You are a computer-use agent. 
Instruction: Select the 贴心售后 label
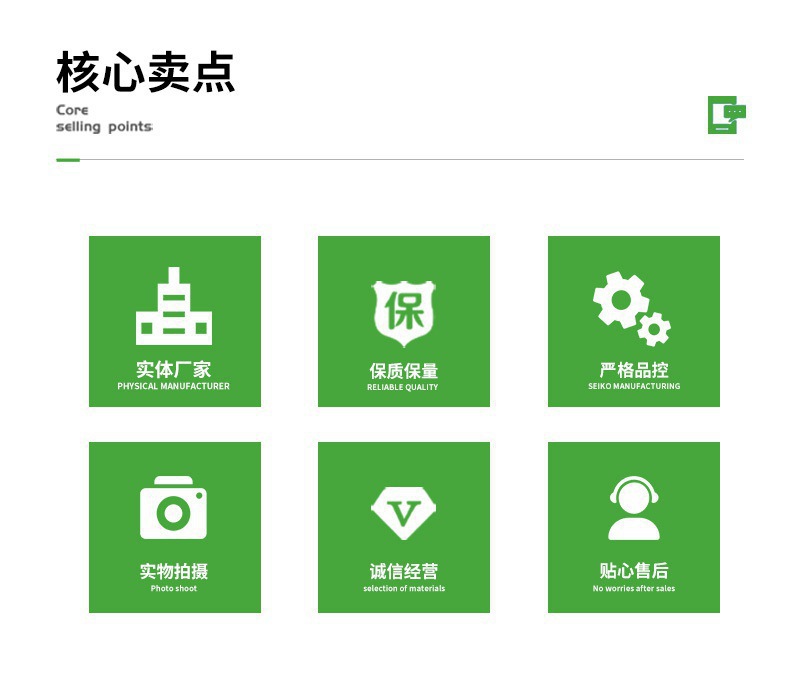pos(634,571)
